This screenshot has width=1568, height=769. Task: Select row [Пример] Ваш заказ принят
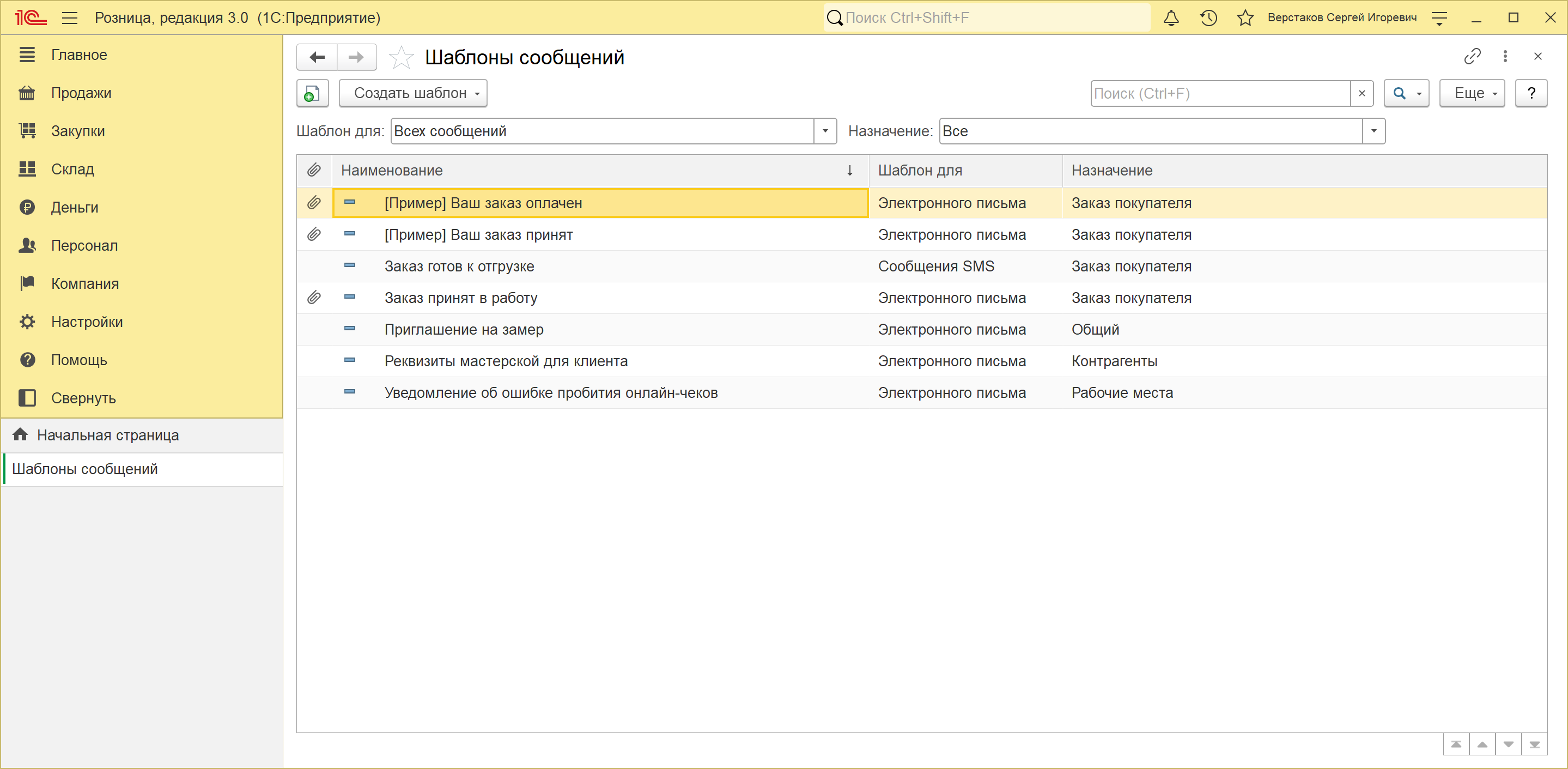click(x=921, y=234)
